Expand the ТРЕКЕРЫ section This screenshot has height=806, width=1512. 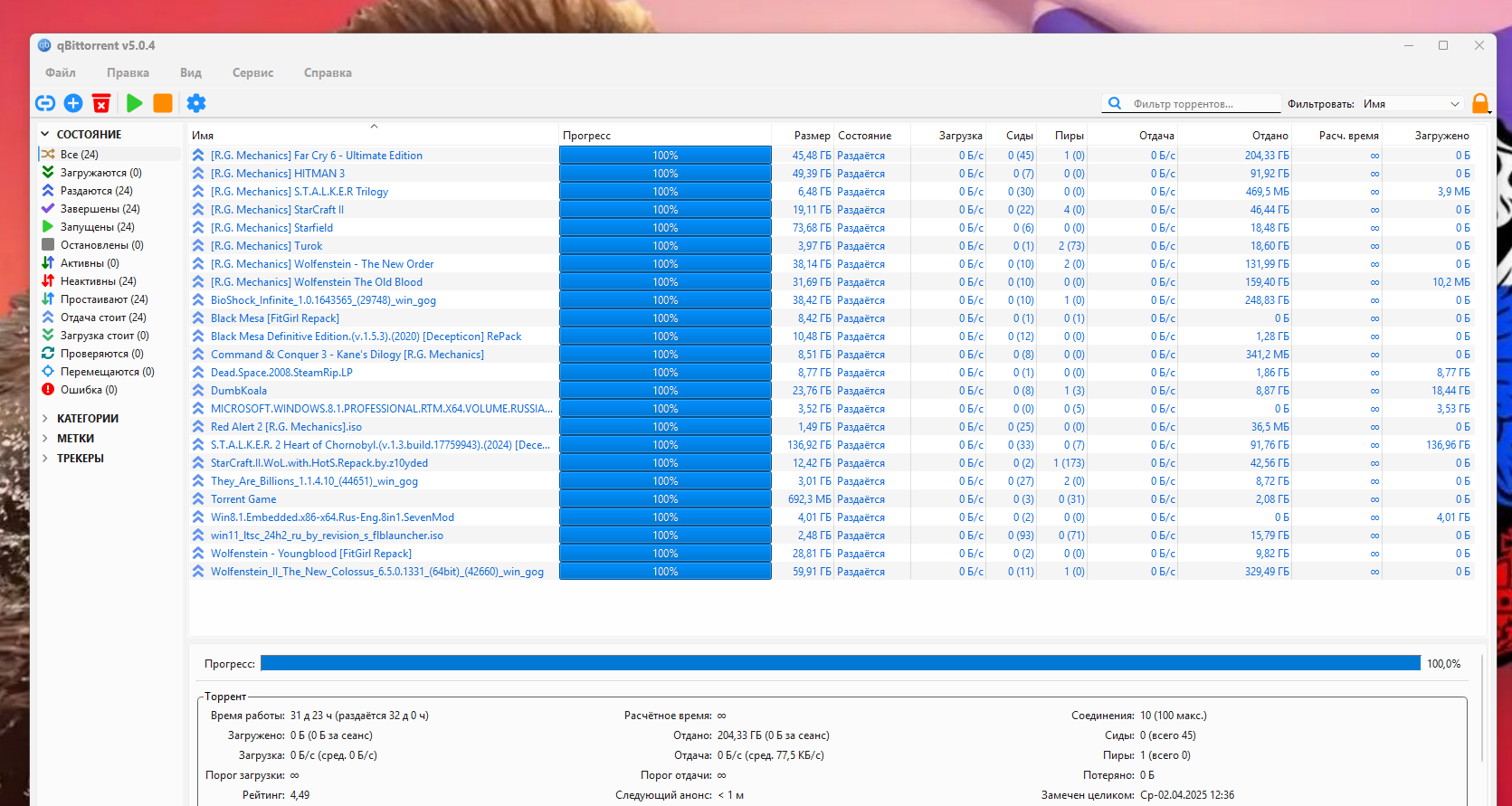click(45, 459)
